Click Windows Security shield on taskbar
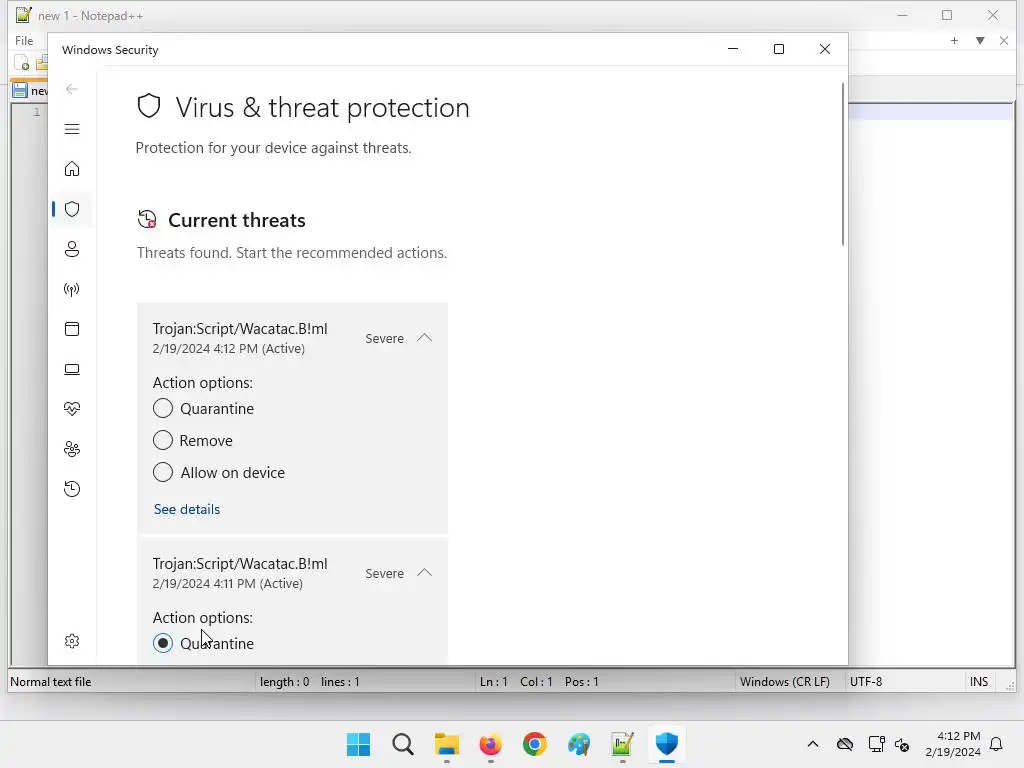 click(667, 744)
